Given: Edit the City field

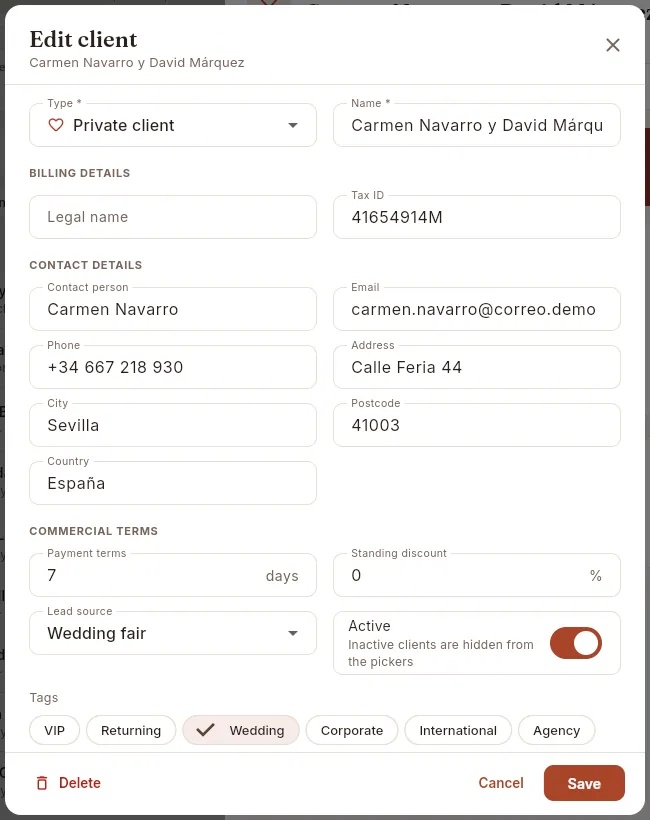Looking at the screenshot, I should click(x=173, y=425).
